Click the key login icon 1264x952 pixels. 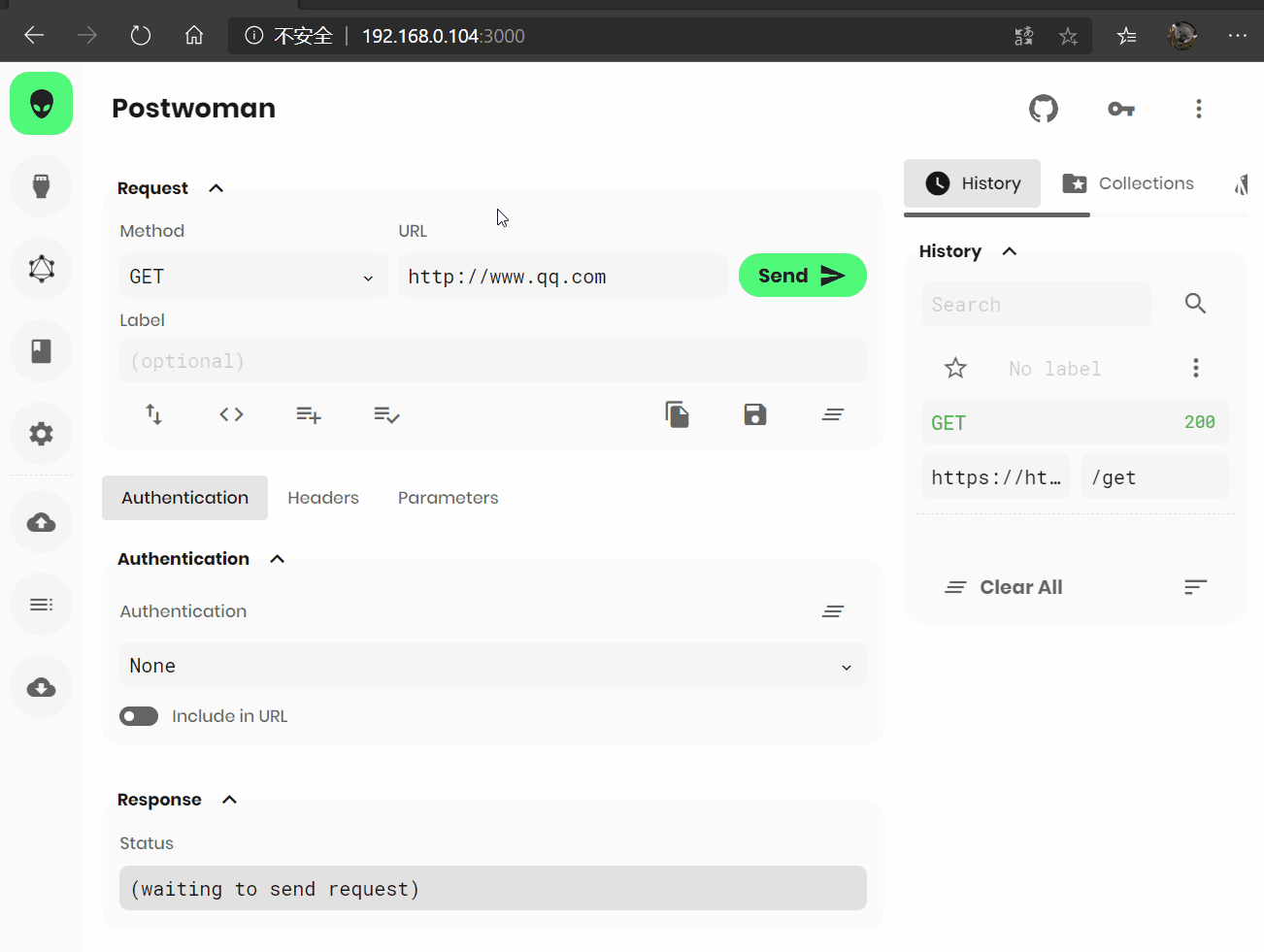(1121, 109)
